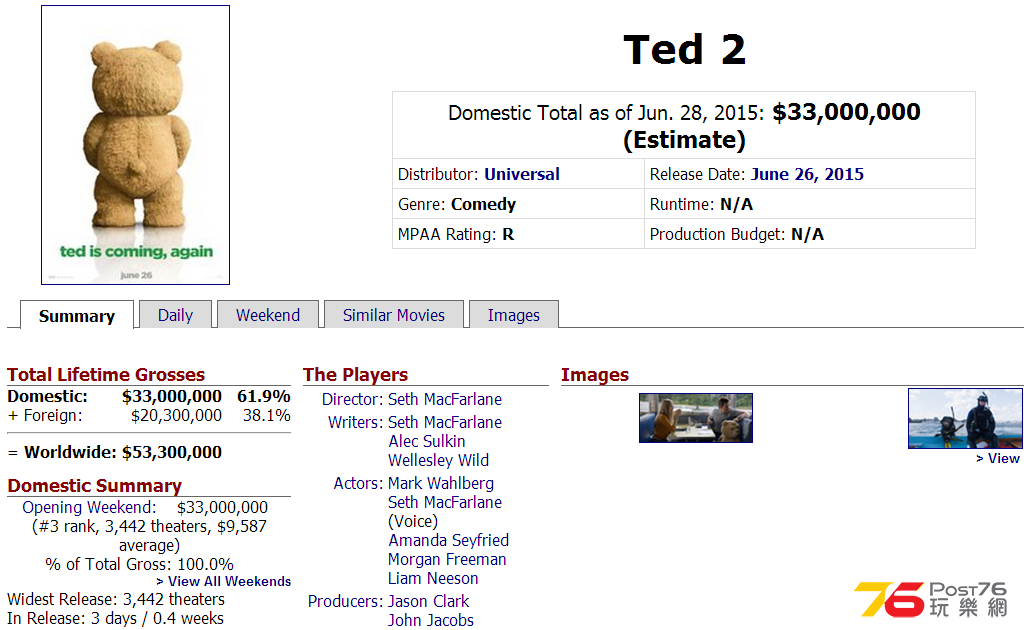Screen dimensions: 1024x630
Task: Click the Ted 2 movie poster image
Action: (x=135, y=145)
